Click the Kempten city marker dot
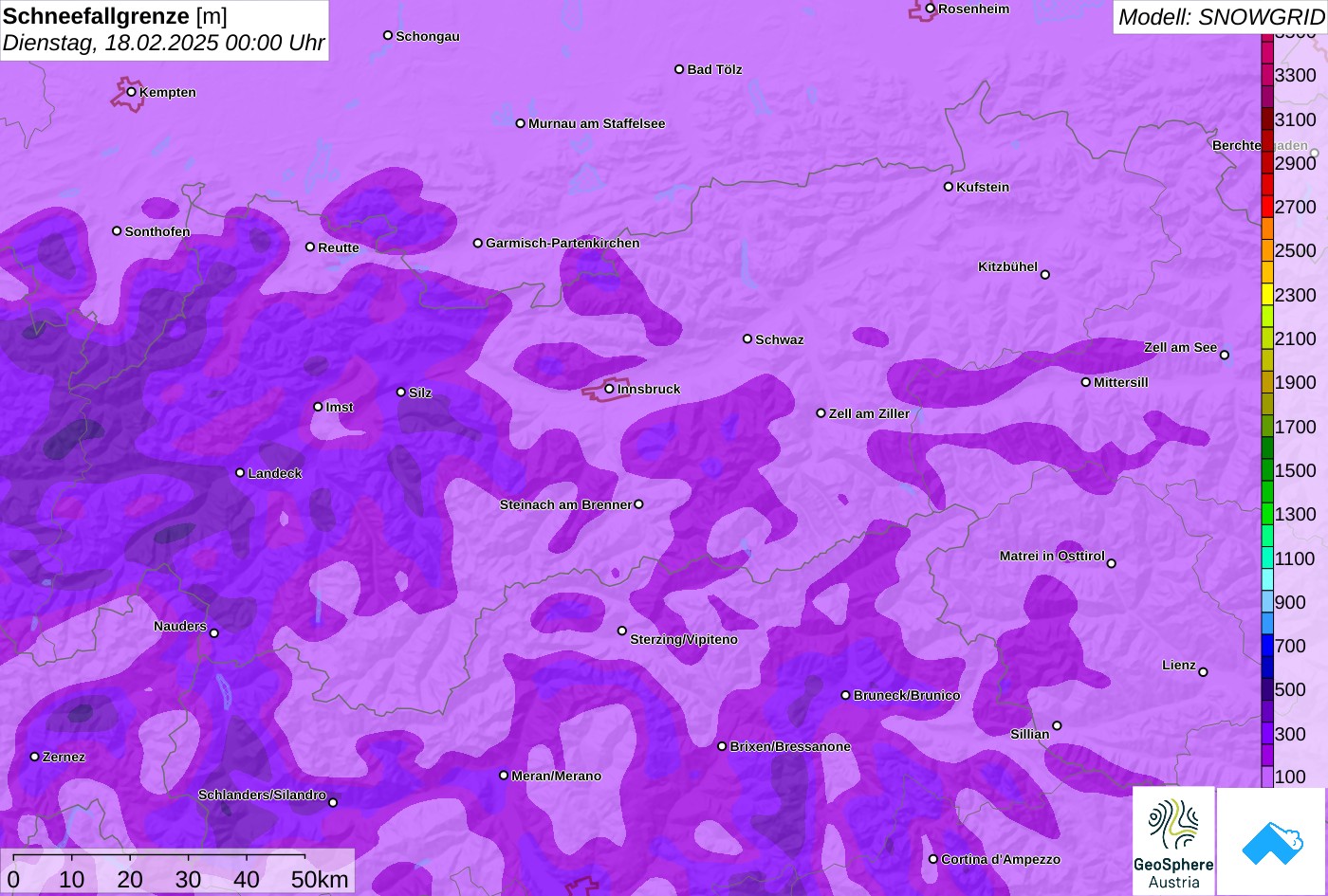1328x896 pixels. [x=132, y=92]
